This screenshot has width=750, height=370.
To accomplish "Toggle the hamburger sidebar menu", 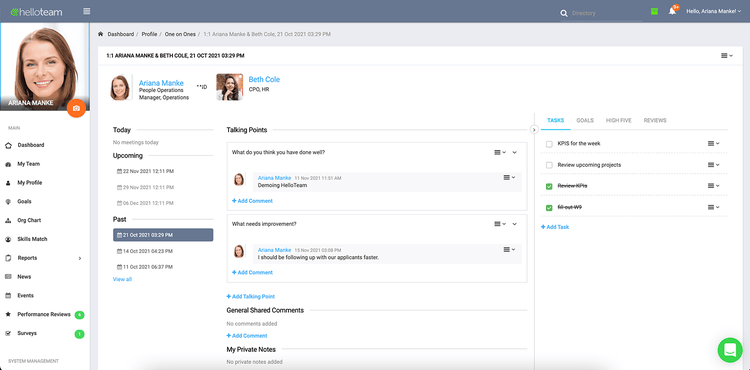I will 87,11.
